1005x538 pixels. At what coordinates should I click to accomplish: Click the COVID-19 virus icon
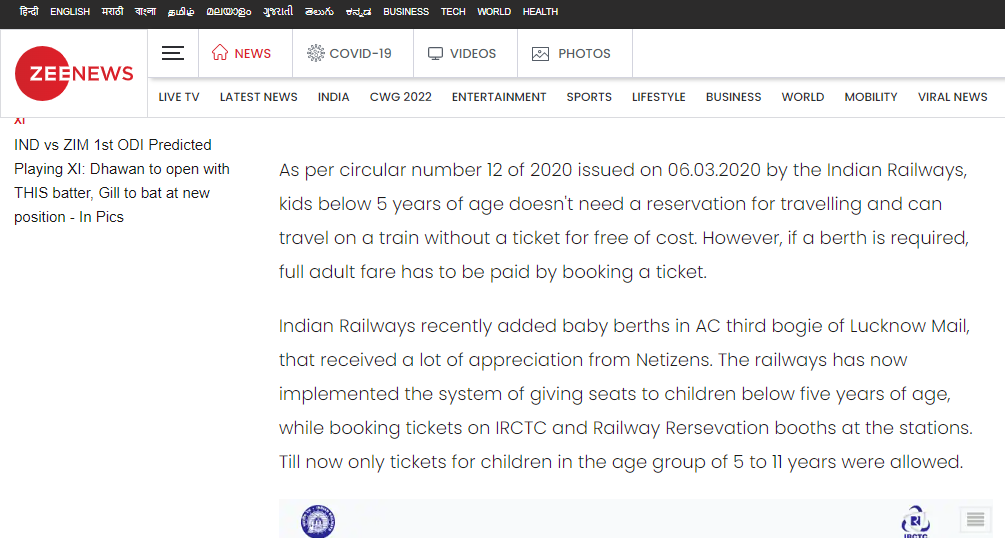[316, 54]
